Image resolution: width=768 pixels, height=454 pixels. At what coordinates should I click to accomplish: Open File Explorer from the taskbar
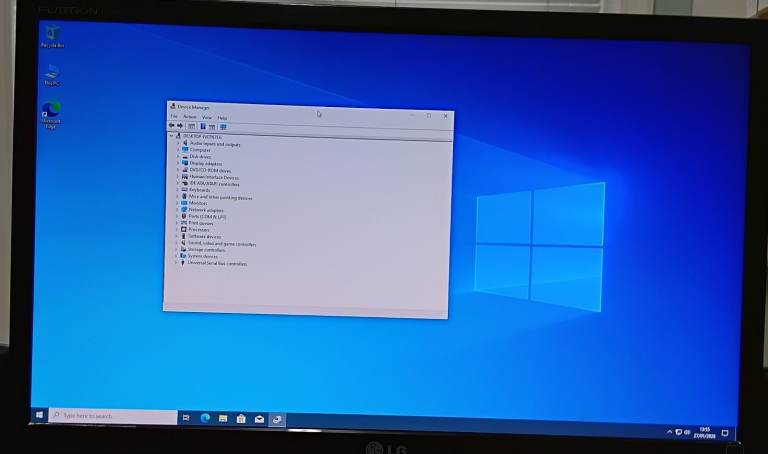coord(223,418)
